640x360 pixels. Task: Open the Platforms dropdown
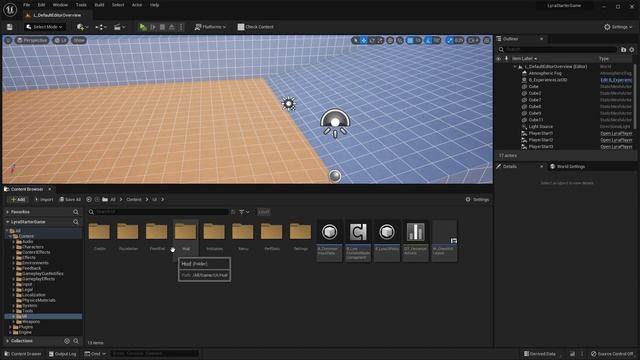coord(210,27)
